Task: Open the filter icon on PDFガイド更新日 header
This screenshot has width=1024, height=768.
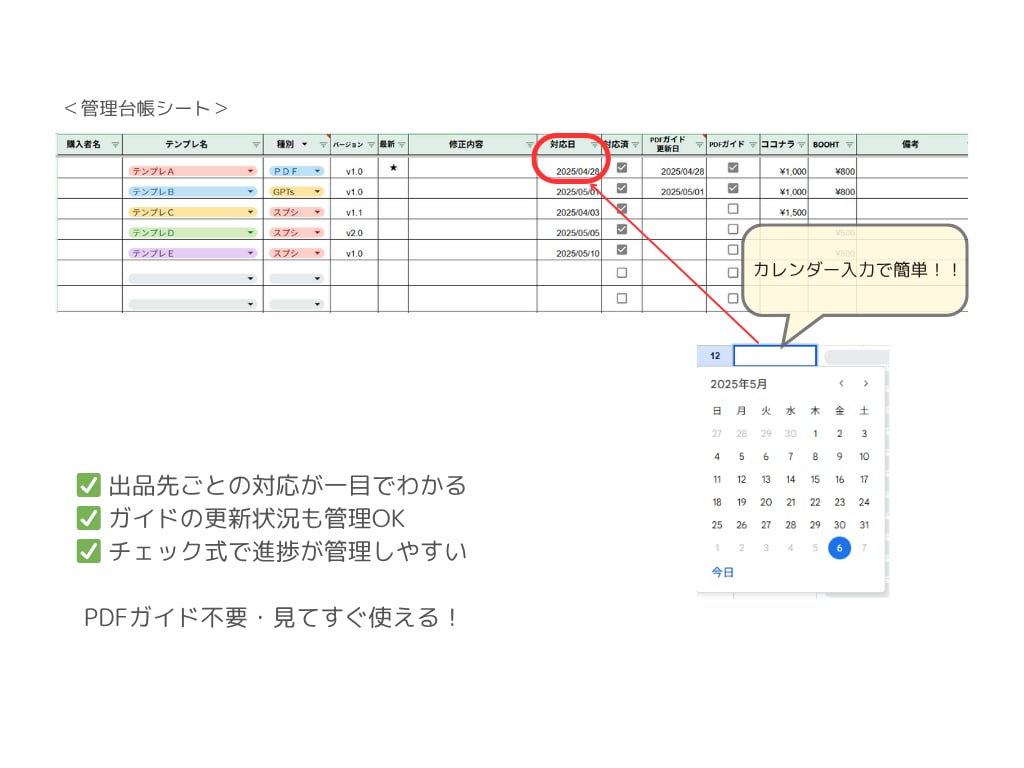Action: [x=699, y=145]
